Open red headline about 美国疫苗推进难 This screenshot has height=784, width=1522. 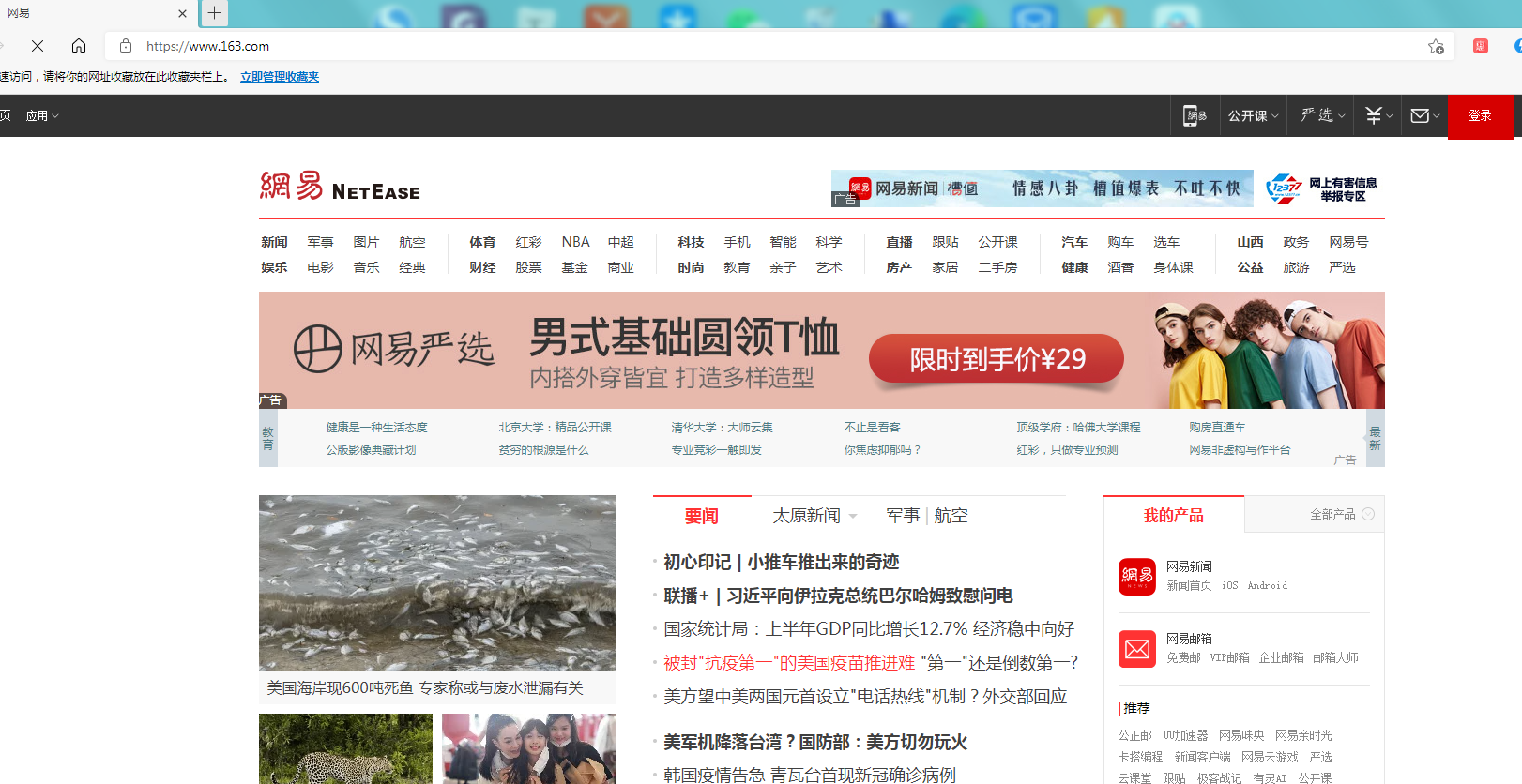click(x=788, y=663)
